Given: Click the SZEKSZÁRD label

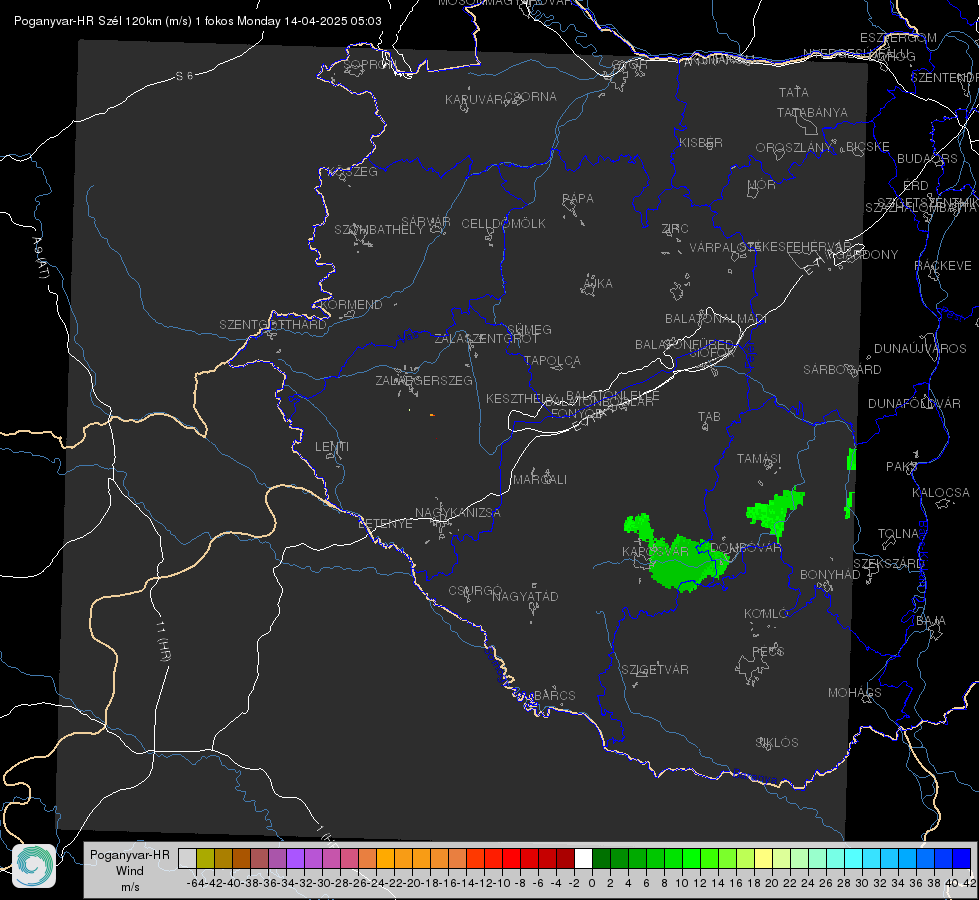Looking at the screenshot, I should click(888, 564).
